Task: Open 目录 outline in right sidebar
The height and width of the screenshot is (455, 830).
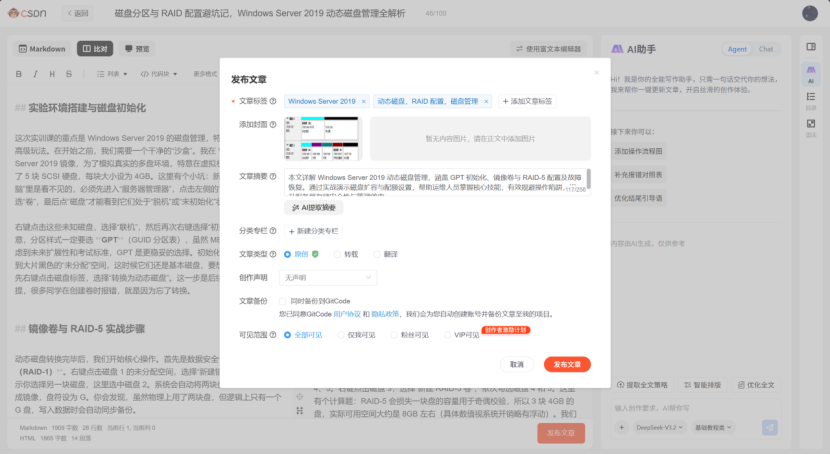Action: pos(811,101)
